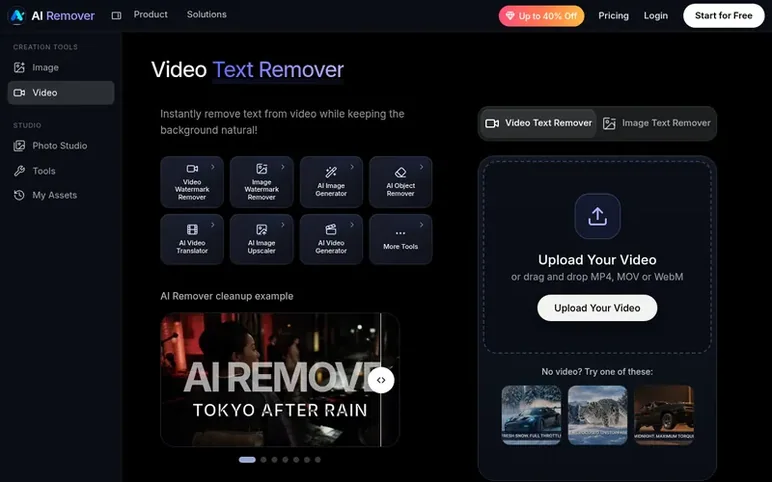Select the second carousel indicator dot
The height and width of the screenshot is (482, 772).
point(263,460)
